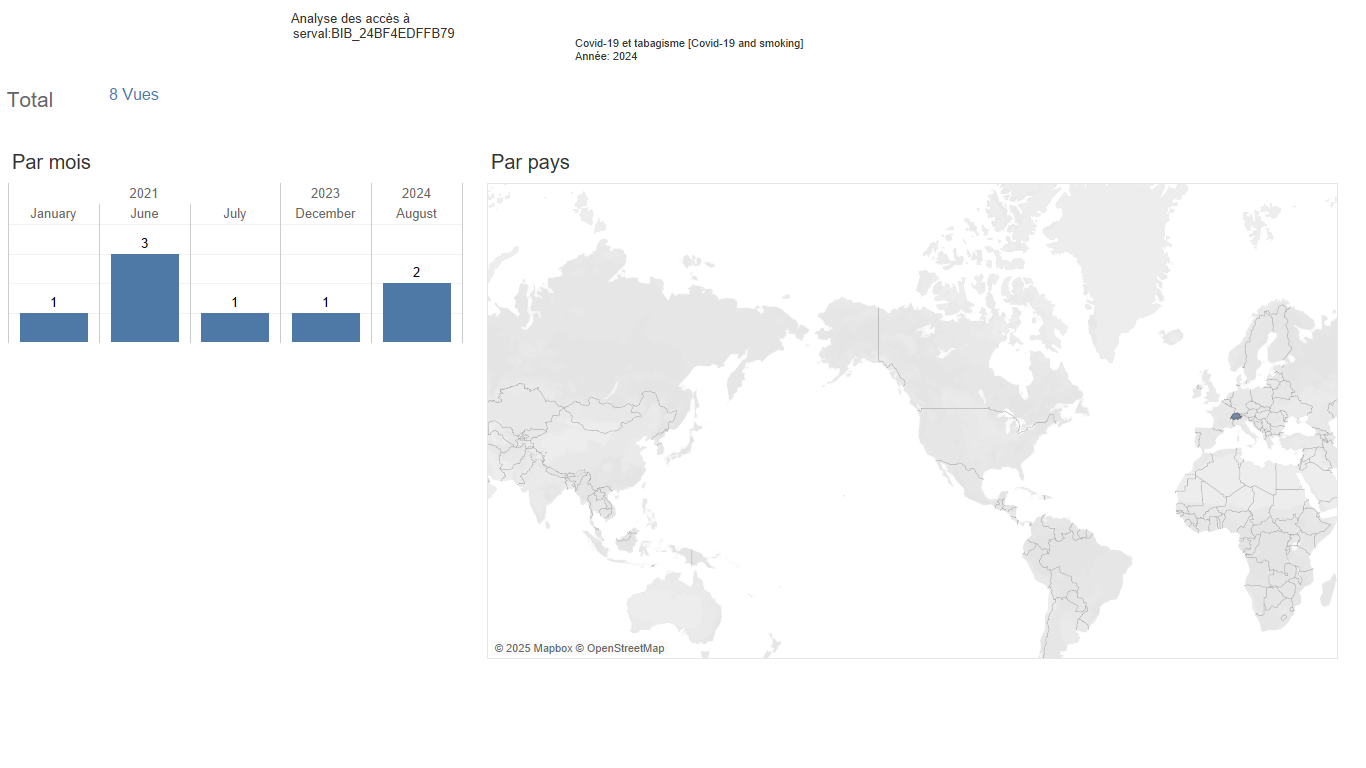The height and width of the screenshot is (768, 1366).
Task: Click the 'Analyse des accès à' text
Action: (x=350, y=19)
